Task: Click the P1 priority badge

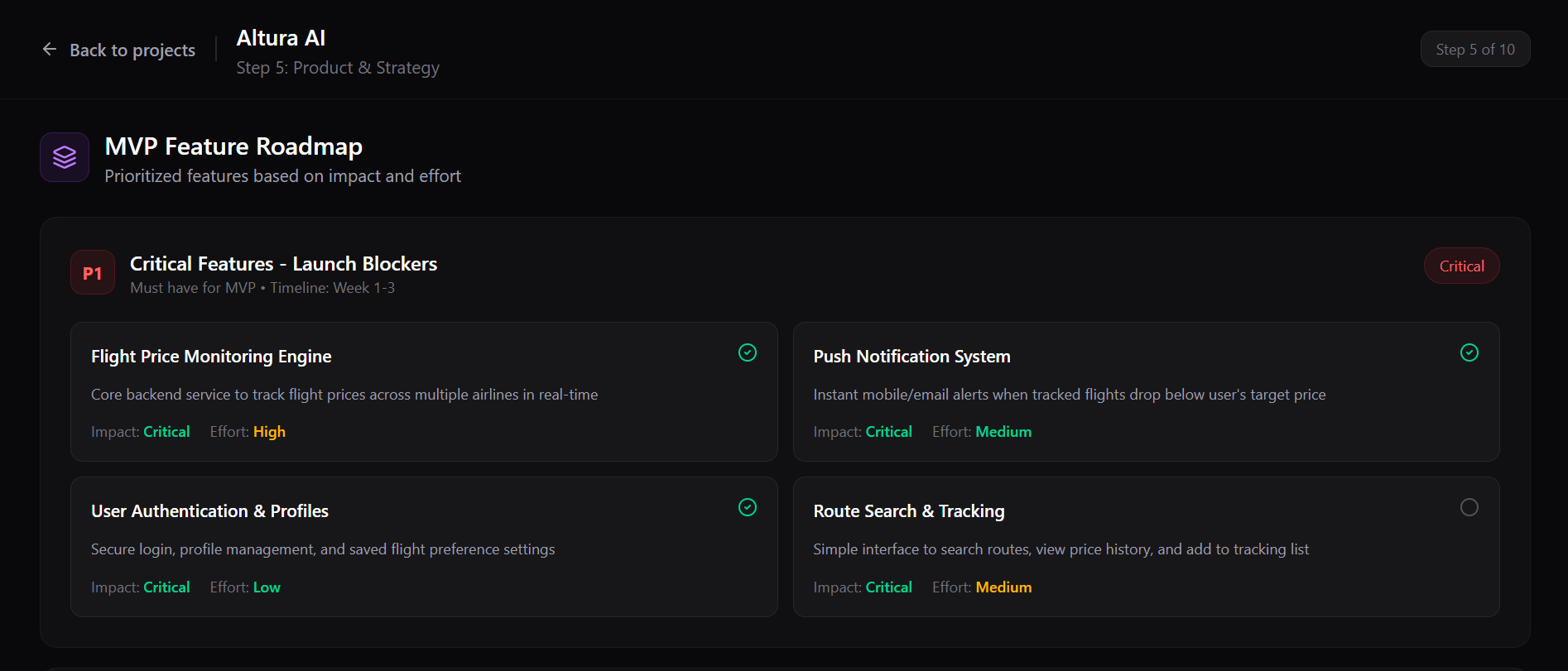Action: coord(93,272)
